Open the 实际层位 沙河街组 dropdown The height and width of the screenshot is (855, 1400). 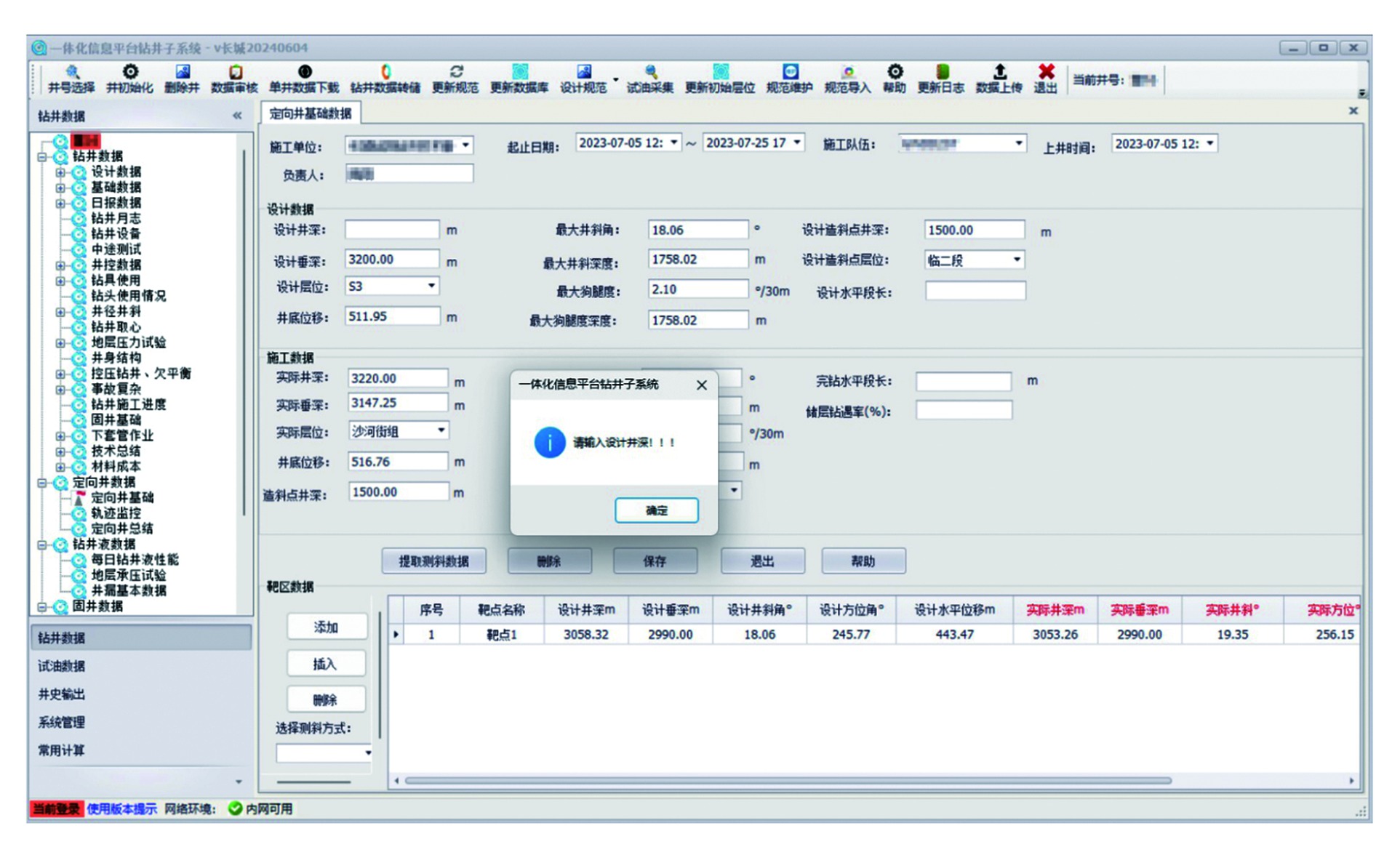pos(441,430)
